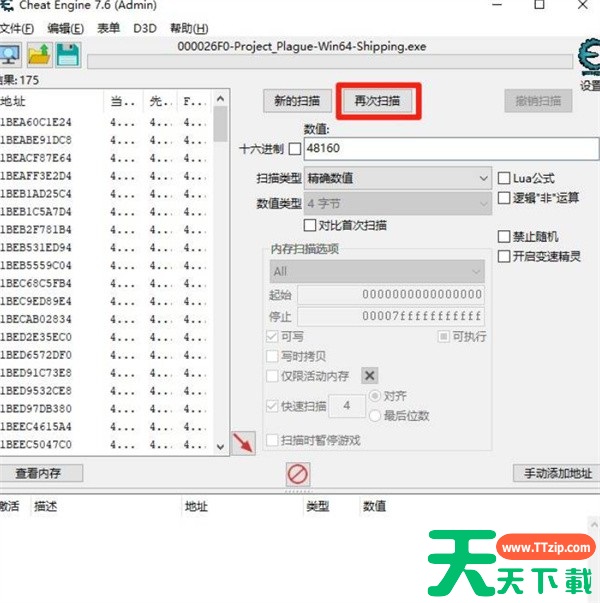Viewport: 600px width, 603px height.
Task: Click the value input field containing 48160
Action: click(x=450, y=149)
